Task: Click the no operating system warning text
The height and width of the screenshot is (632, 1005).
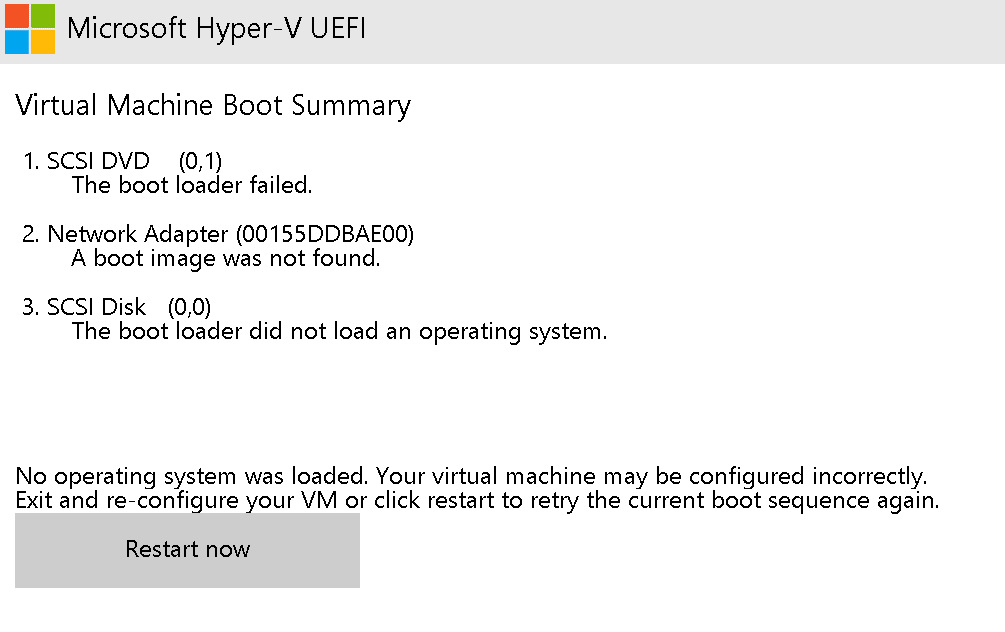Action: [475, 488]
